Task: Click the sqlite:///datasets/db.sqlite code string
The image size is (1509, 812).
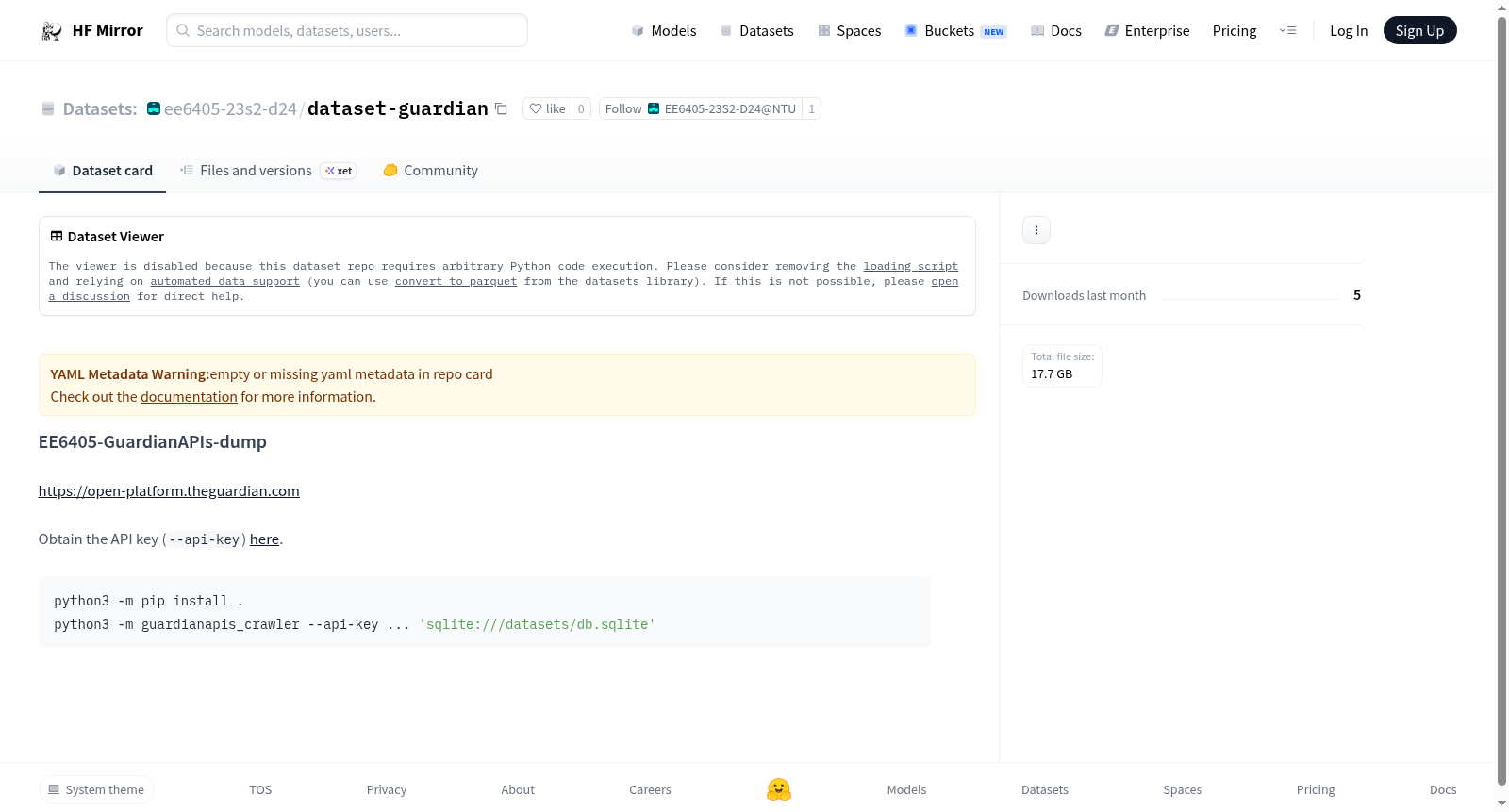Action: point(537,624)
